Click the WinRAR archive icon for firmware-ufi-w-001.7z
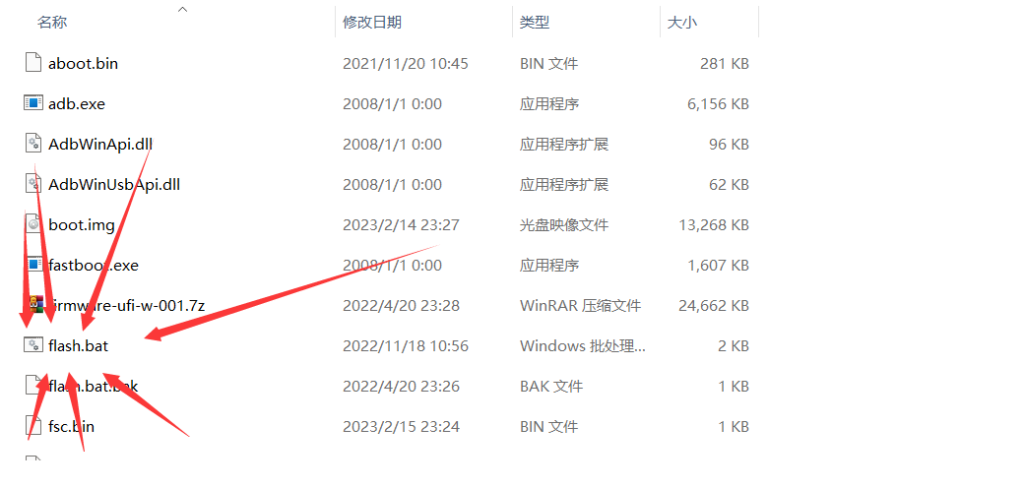This screenshot has width=1024, height=487. click(x=33, y=305)
